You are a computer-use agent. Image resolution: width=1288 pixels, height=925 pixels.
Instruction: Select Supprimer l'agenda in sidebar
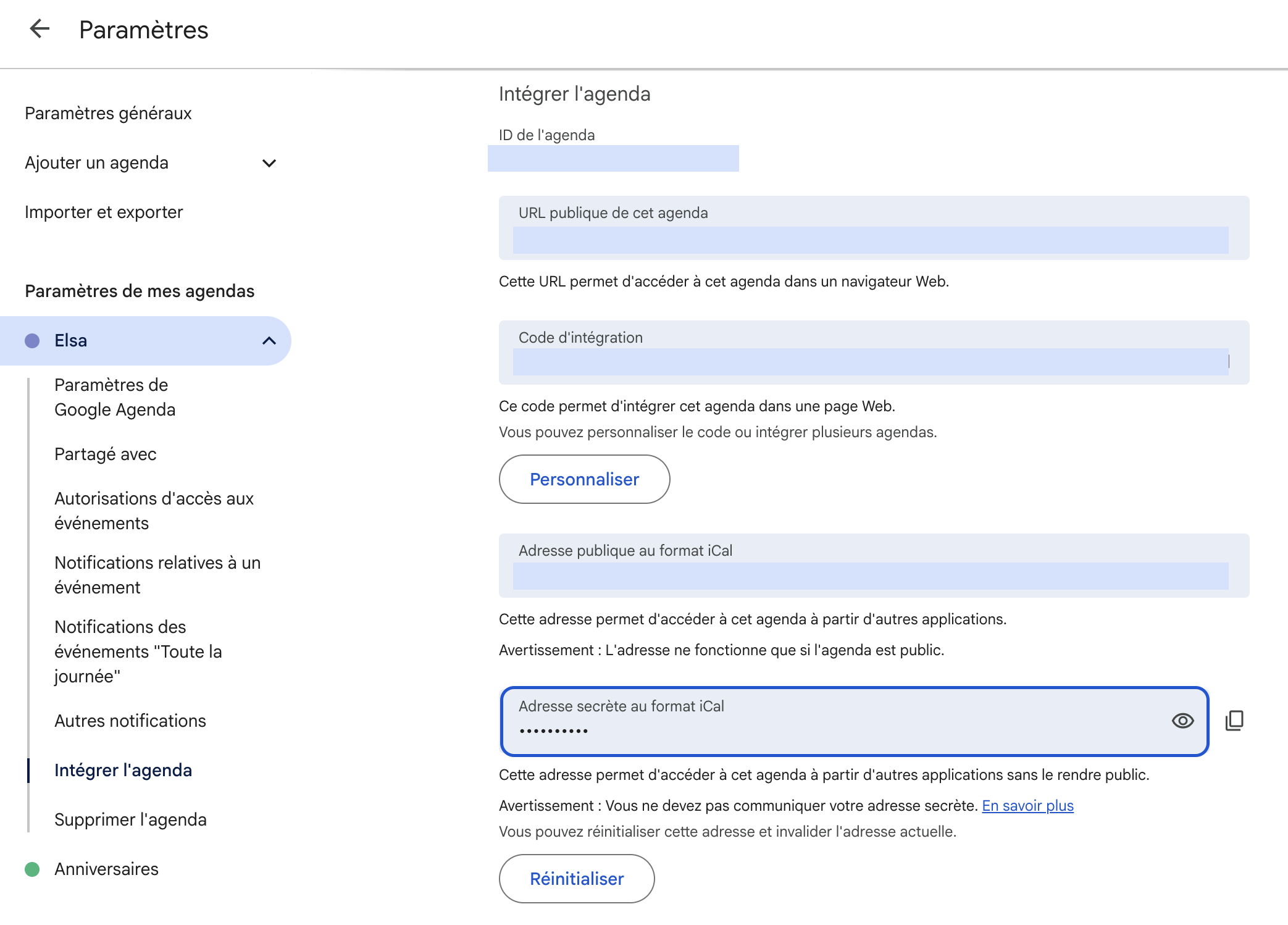pos(130,820)
